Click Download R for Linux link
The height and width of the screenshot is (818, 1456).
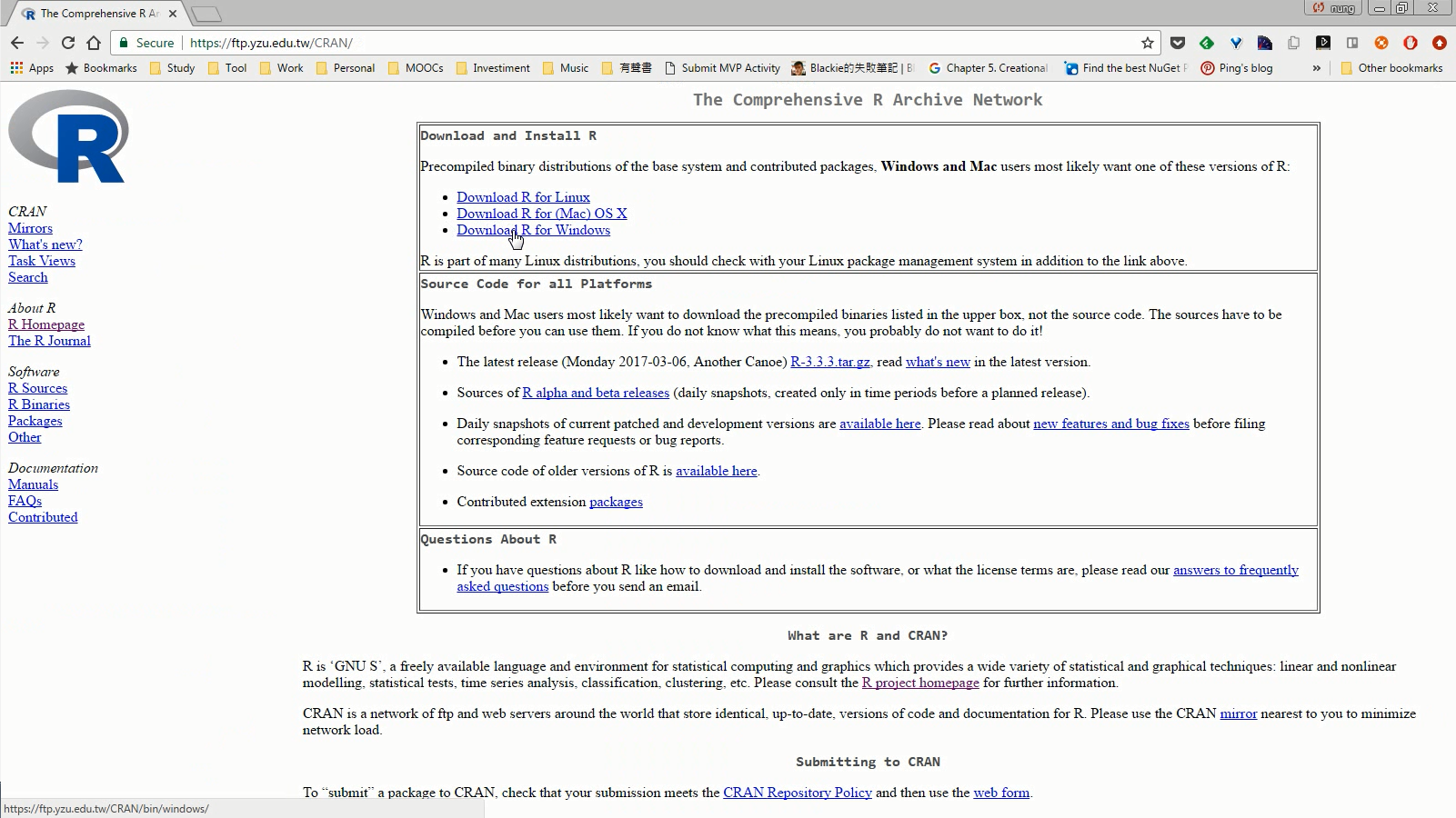[x=523, y=197]
